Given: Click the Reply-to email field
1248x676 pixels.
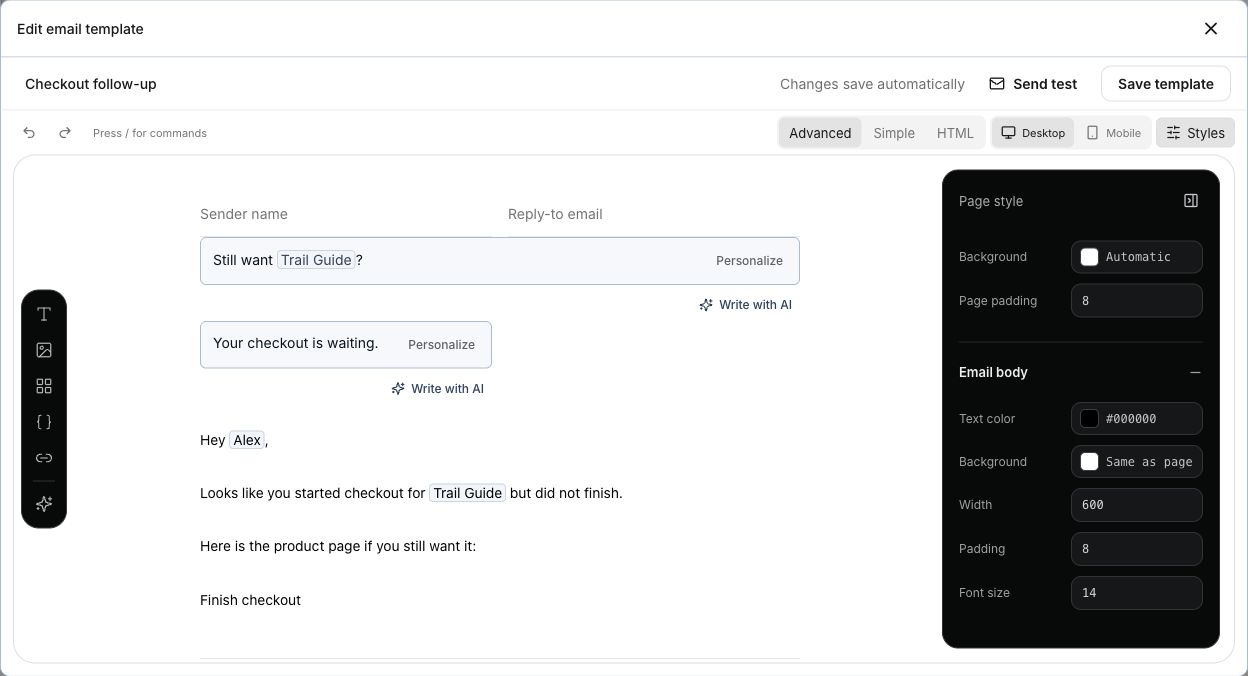Looking at the screenshot, I should [654, 214].
